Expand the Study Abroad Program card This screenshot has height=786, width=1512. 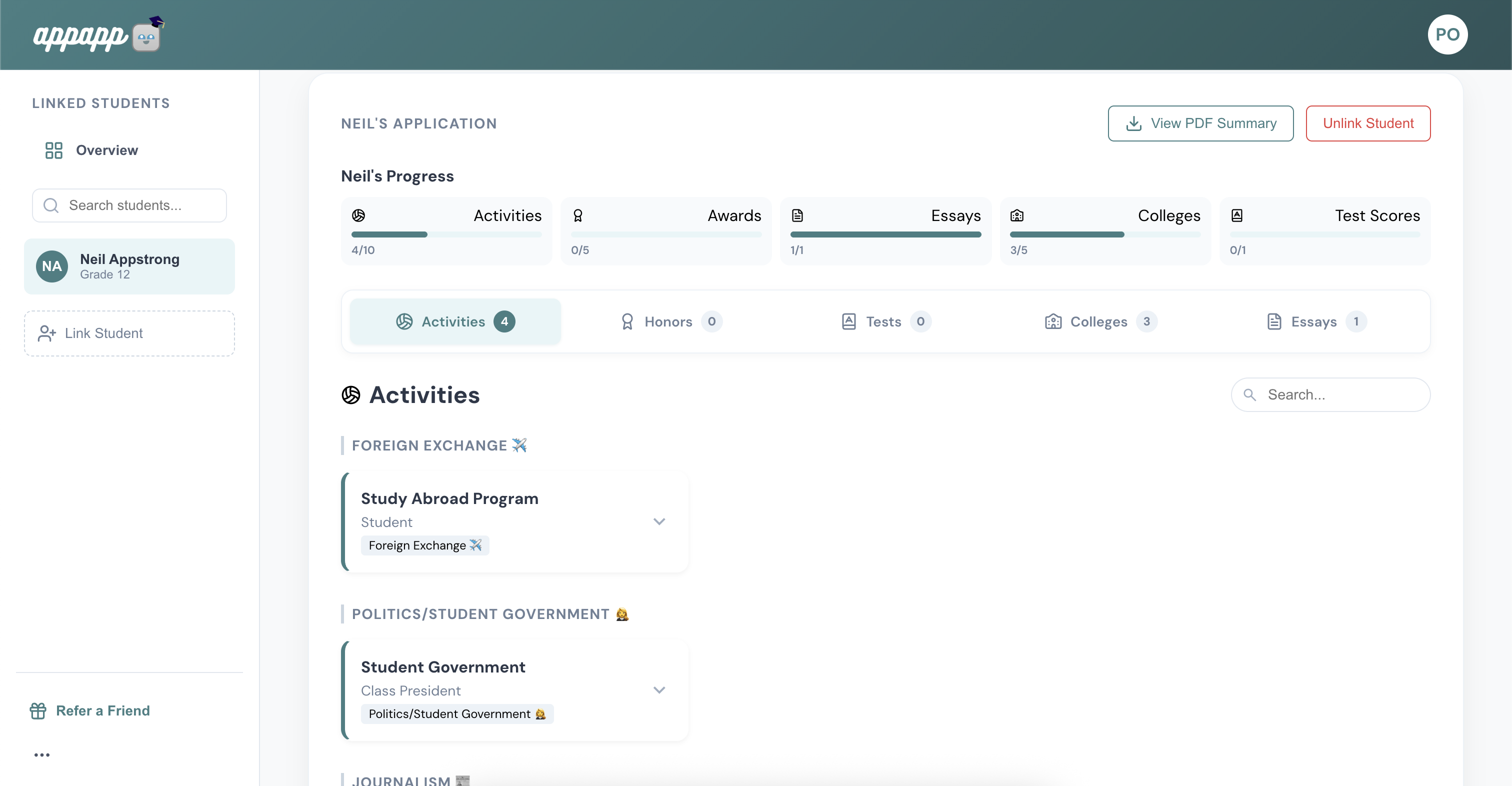(659, 522)
